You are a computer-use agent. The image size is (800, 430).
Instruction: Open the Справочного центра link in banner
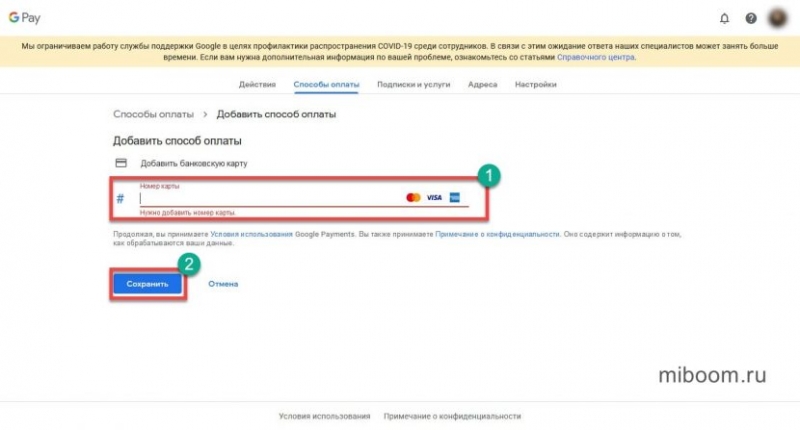pyautogui.click(x=595, y=57)
